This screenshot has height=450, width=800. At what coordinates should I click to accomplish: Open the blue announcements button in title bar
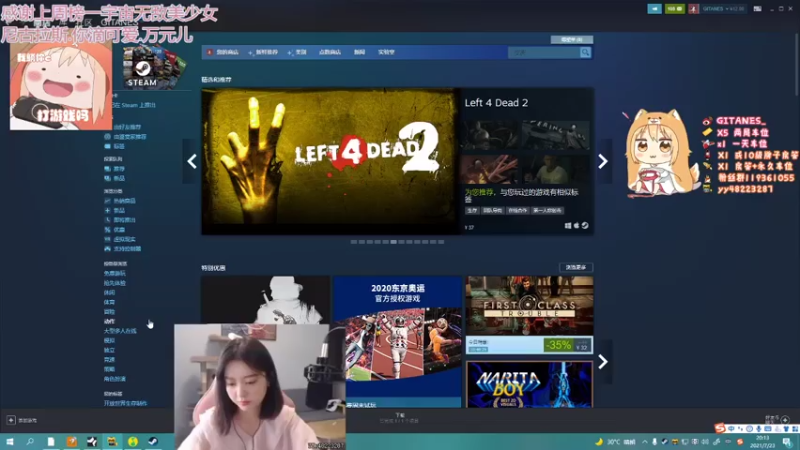(655, 9)
